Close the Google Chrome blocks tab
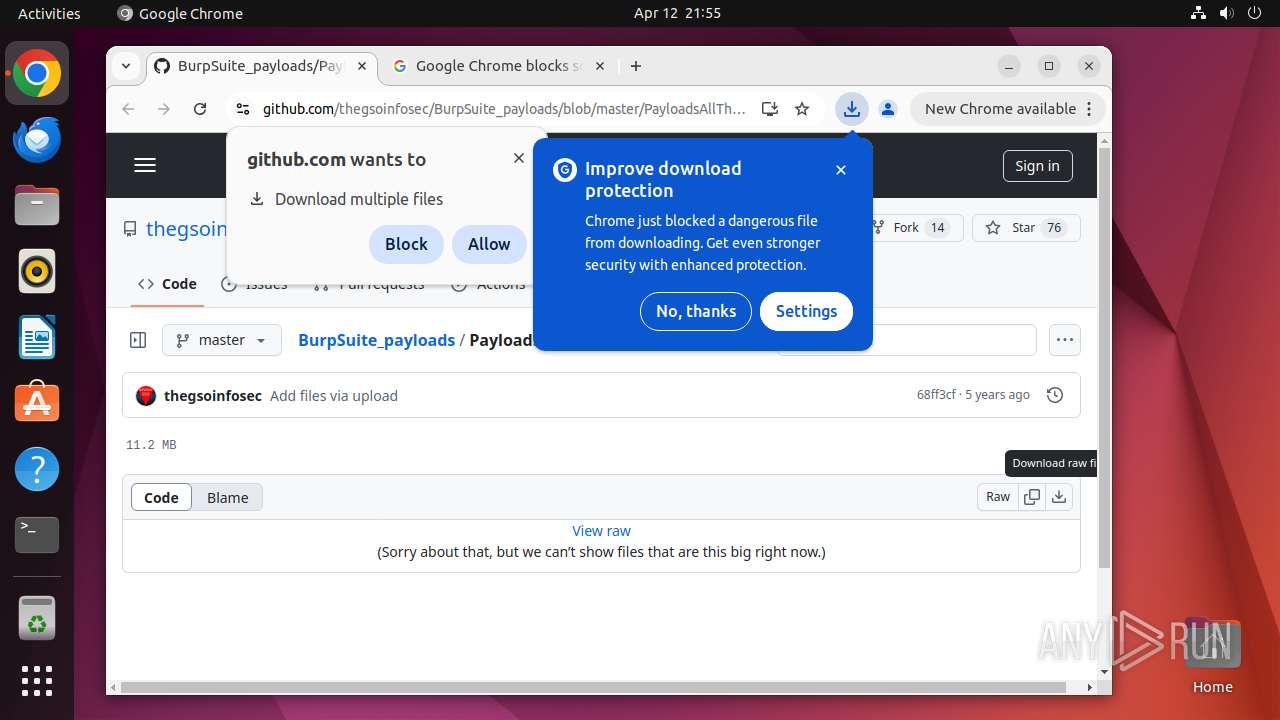The width and height of the screenshot is (1280, 720). click(x=600, y=66)
